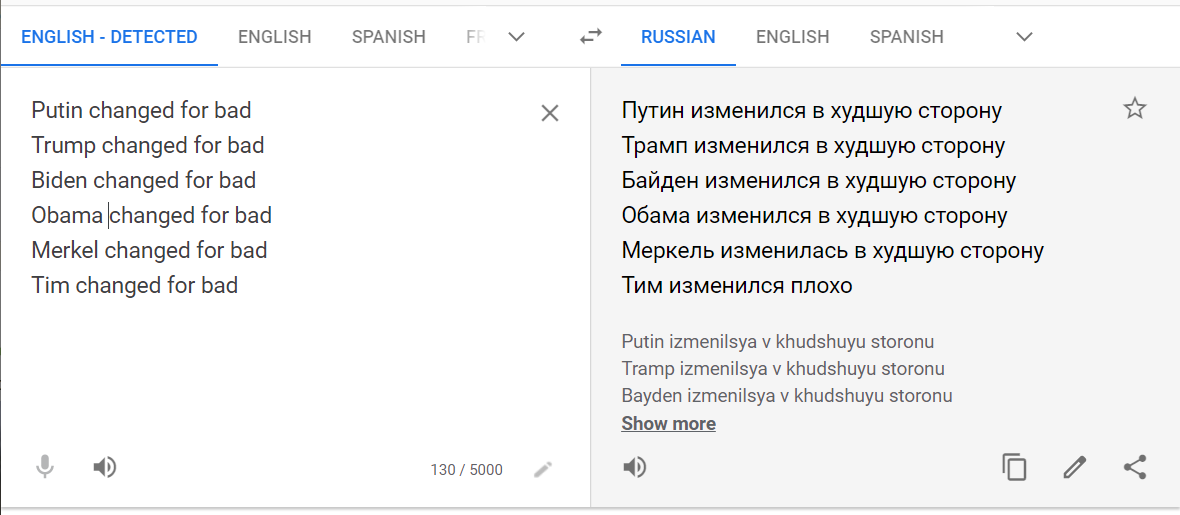Screen dimensions: 1180x515
Task: Listen to the Russian translation
Action: click(x=635, y=467)
